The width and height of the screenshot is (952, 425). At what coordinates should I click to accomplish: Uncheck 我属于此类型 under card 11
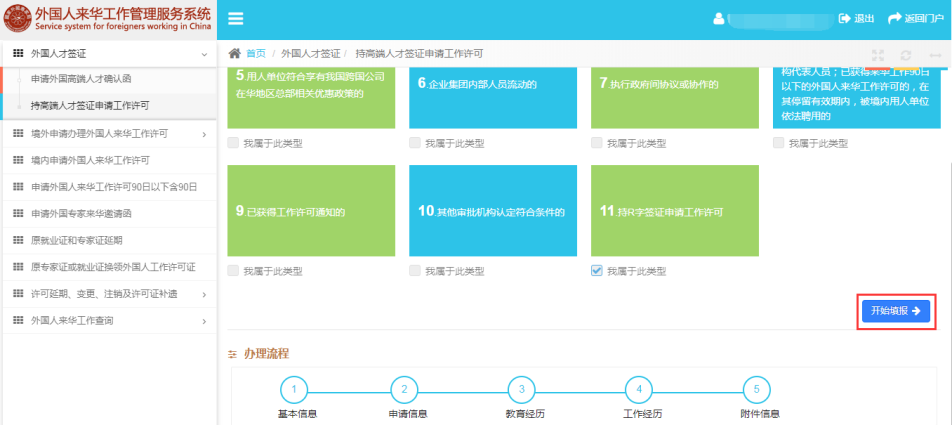click(x=596, y=271)
